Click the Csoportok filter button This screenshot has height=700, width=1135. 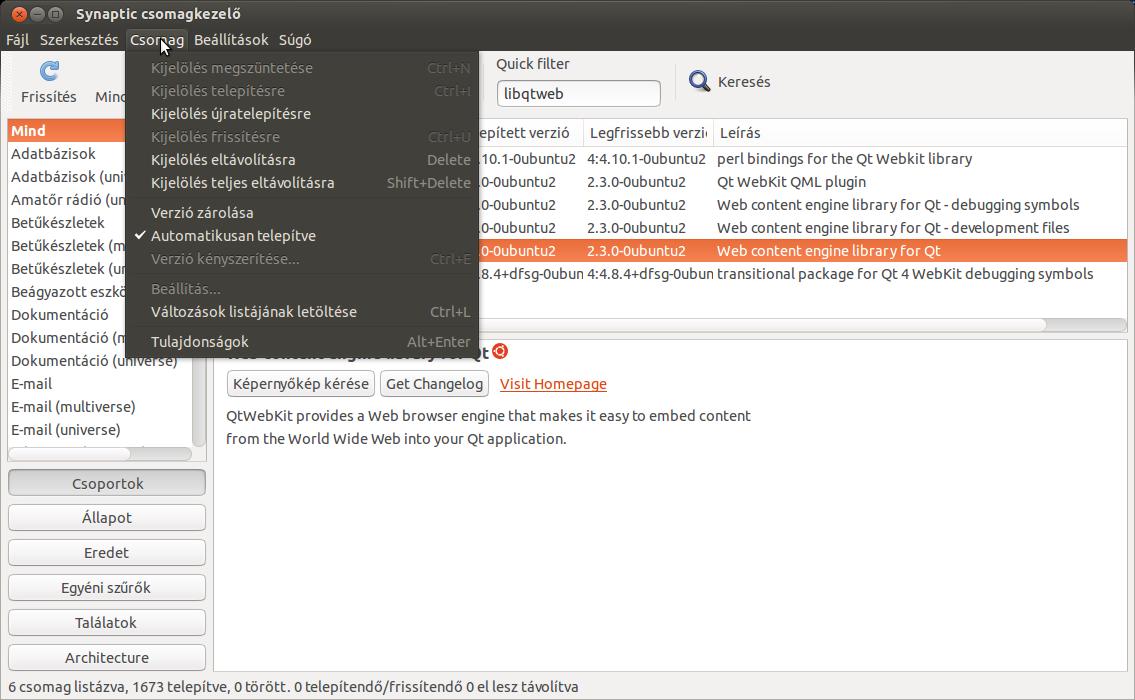pyautogui.click(x=107, y=483)
